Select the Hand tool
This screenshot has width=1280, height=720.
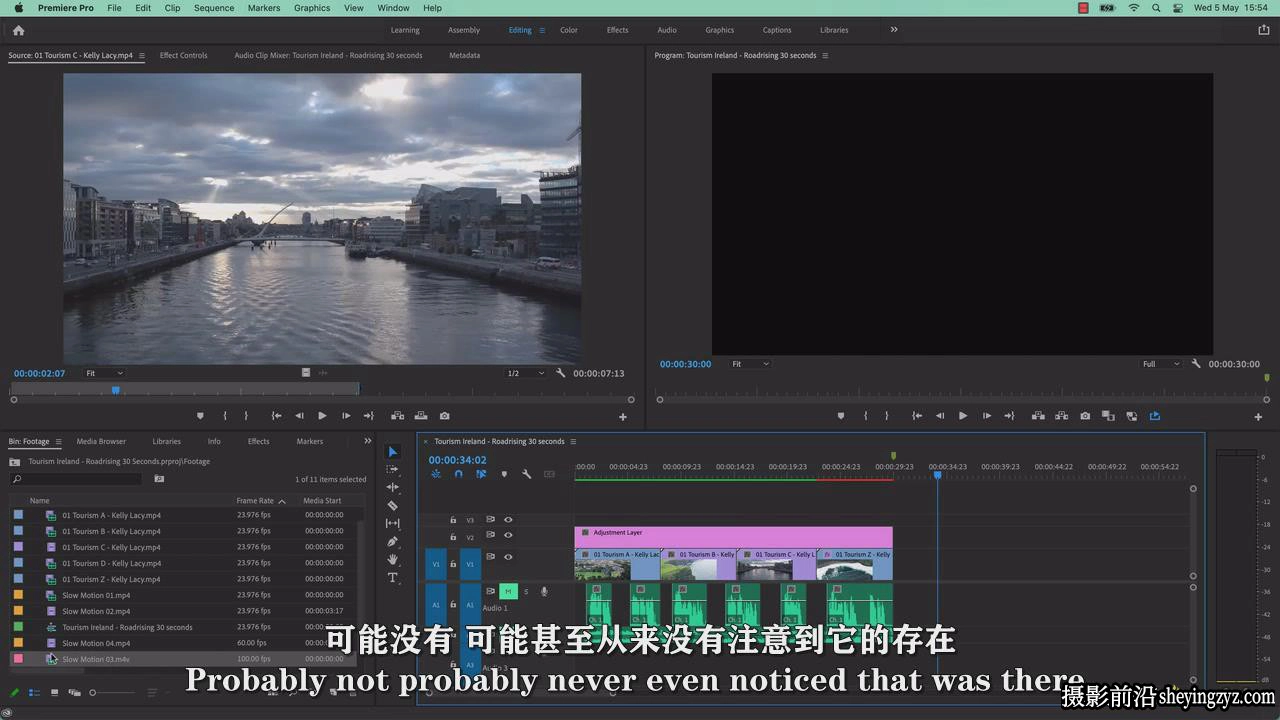392,559
